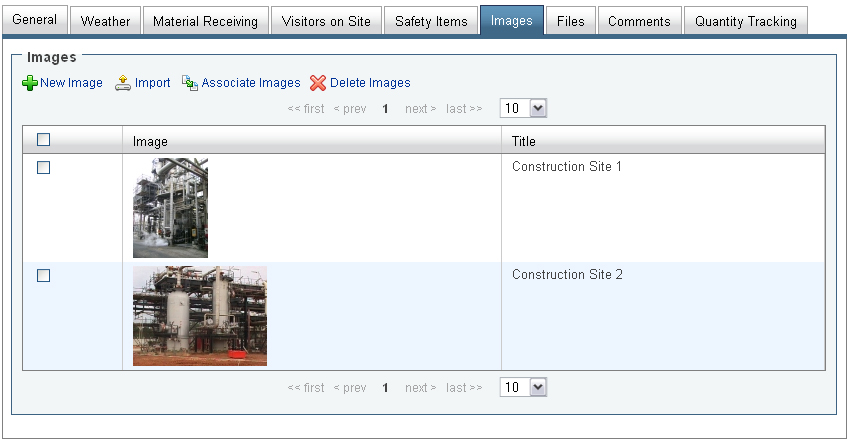Switch to the Safety Items tab
This screenshot has width=848, height=440.
[x=431, y=21]
